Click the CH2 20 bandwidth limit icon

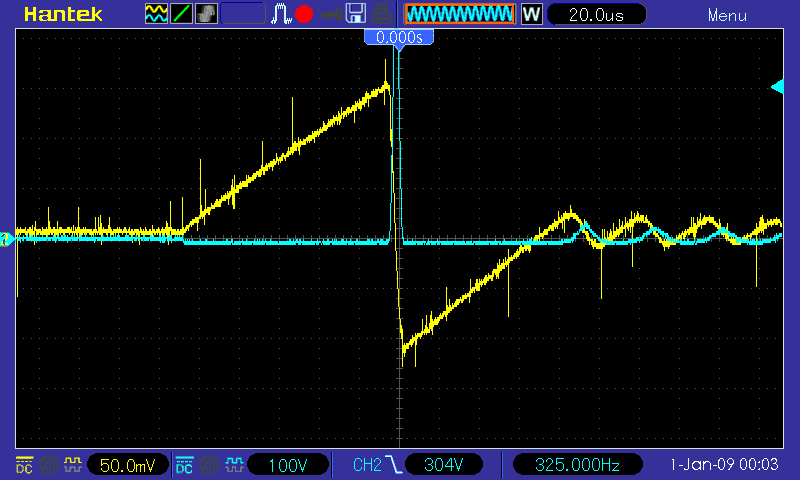point(209,465)
